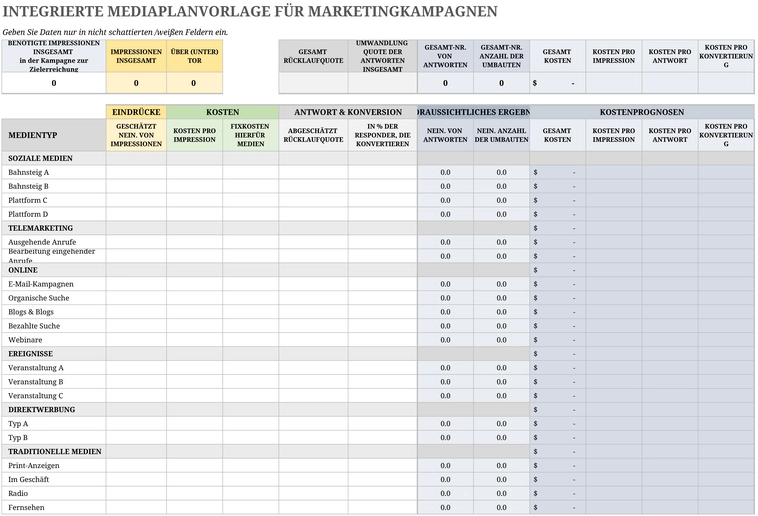Click the response rate cell for Radio

[313, 493]
